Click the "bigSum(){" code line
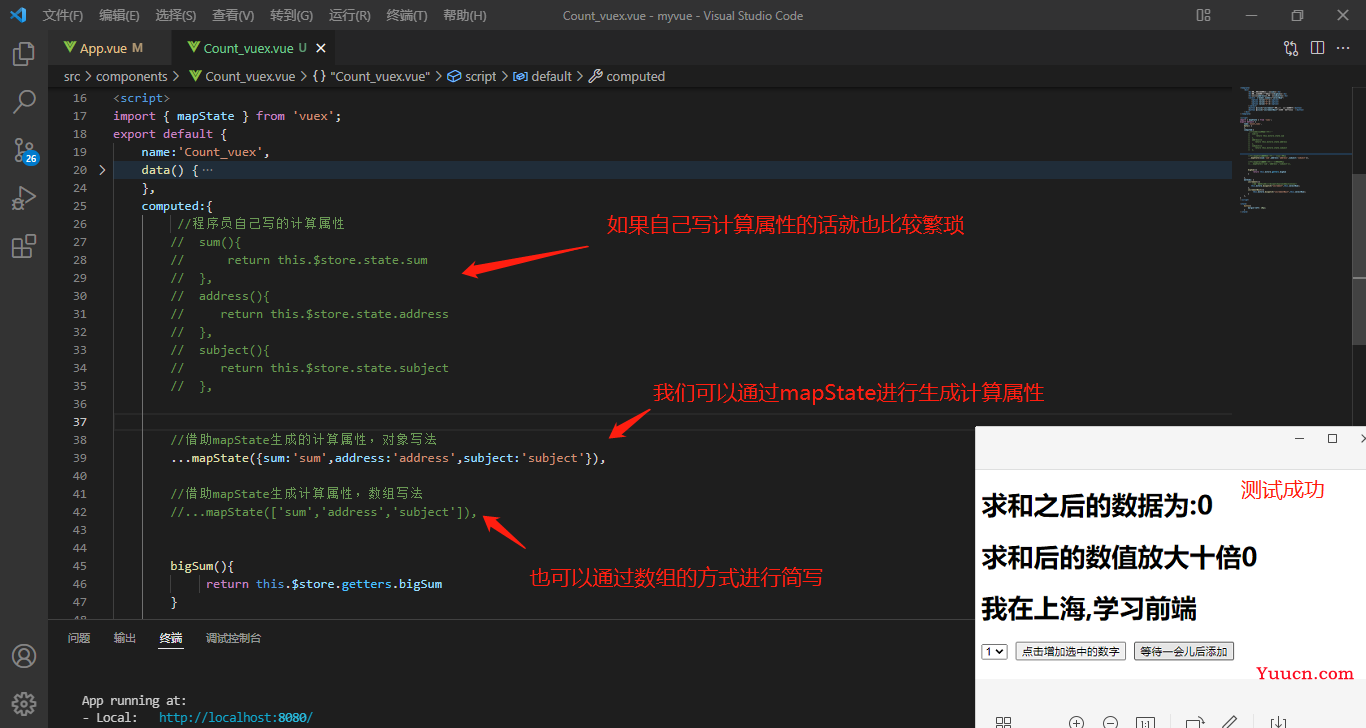The width and height of the screenshot is (1366, 728). click(x=202, y=566)
